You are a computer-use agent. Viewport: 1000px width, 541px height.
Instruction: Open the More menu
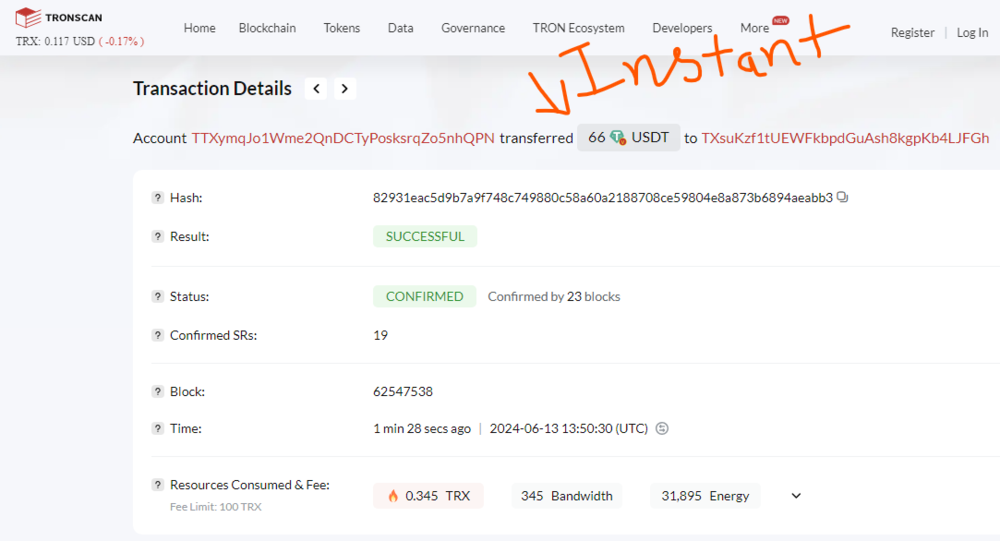754,28
